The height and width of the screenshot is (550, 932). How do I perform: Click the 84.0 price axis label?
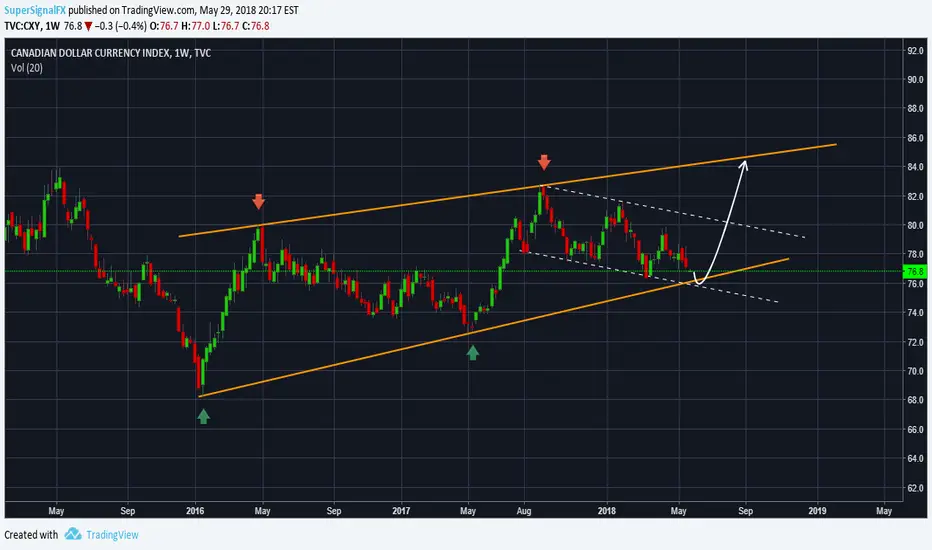pos(915,167)
